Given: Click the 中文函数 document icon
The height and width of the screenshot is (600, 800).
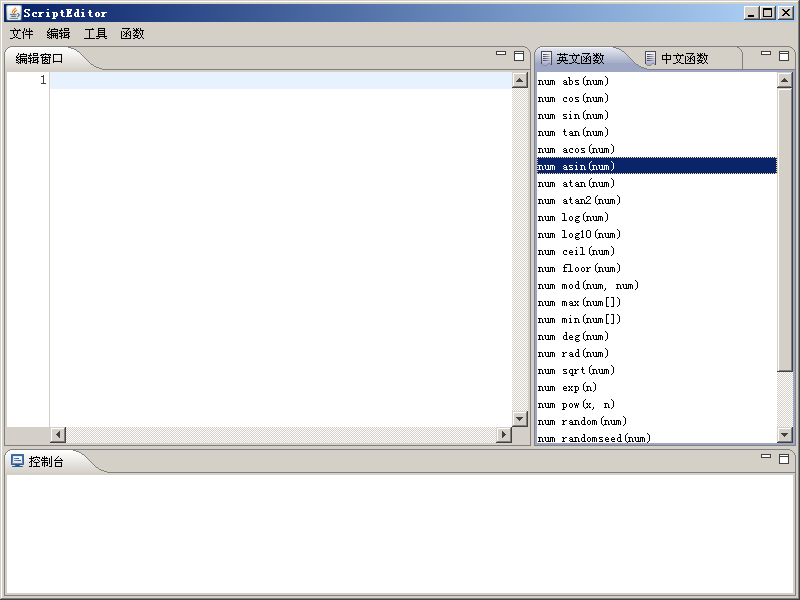Looking at the screenshot, I should coord(650,58).
